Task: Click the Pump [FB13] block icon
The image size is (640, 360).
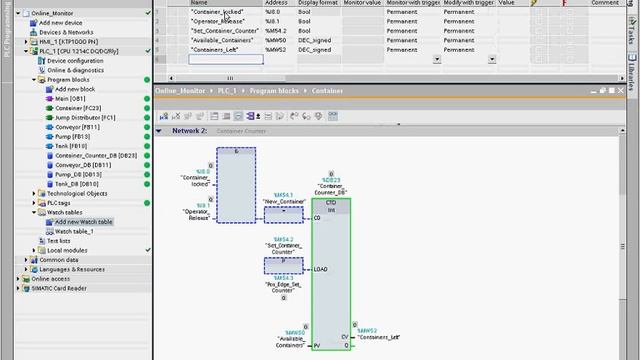Action: [49, 137]
